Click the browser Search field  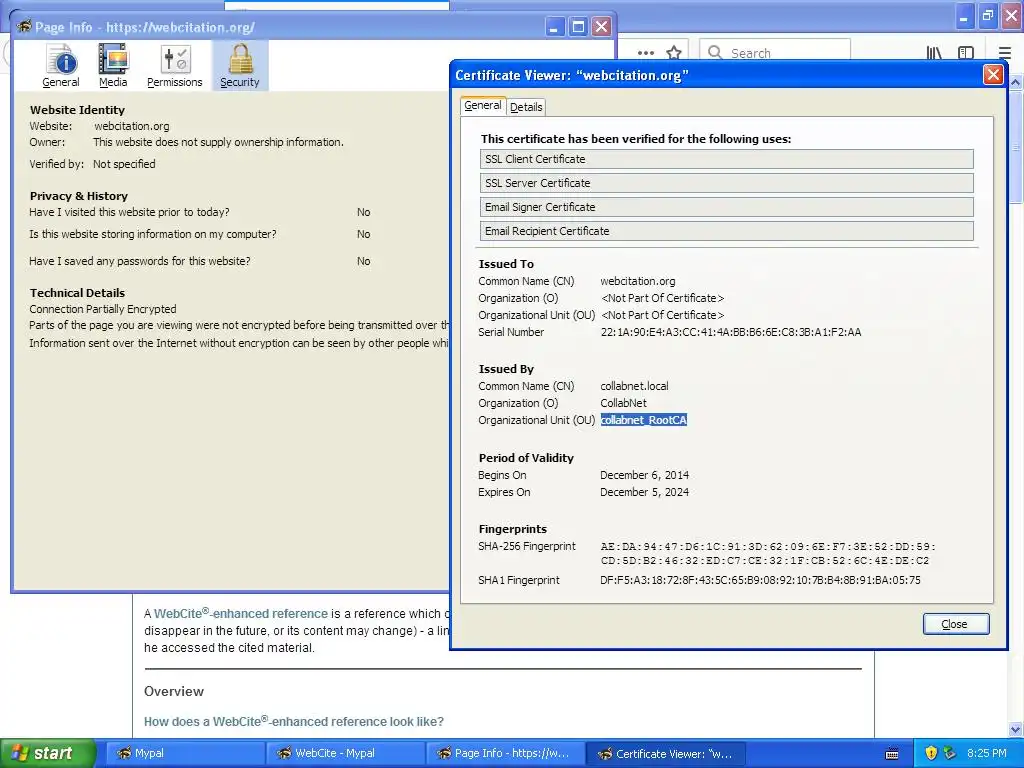coord(775,53)
